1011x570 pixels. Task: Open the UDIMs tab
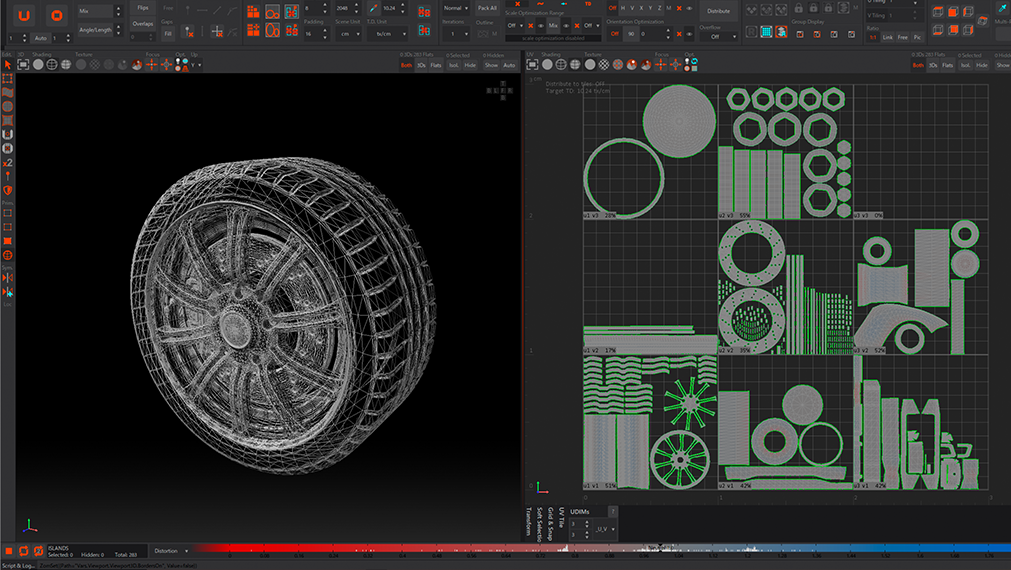point(580,512)
